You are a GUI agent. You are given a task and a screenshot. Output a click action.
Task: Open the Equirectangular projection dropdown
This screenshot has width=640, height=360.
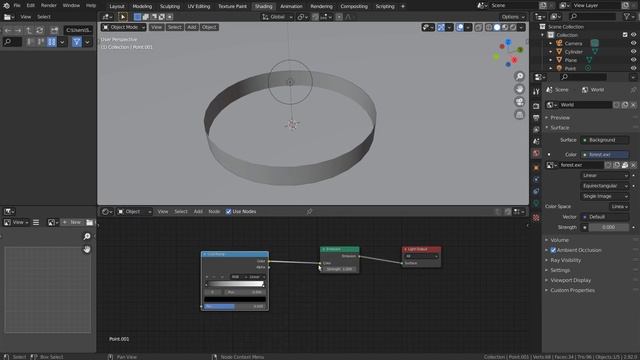coord(604,186)
